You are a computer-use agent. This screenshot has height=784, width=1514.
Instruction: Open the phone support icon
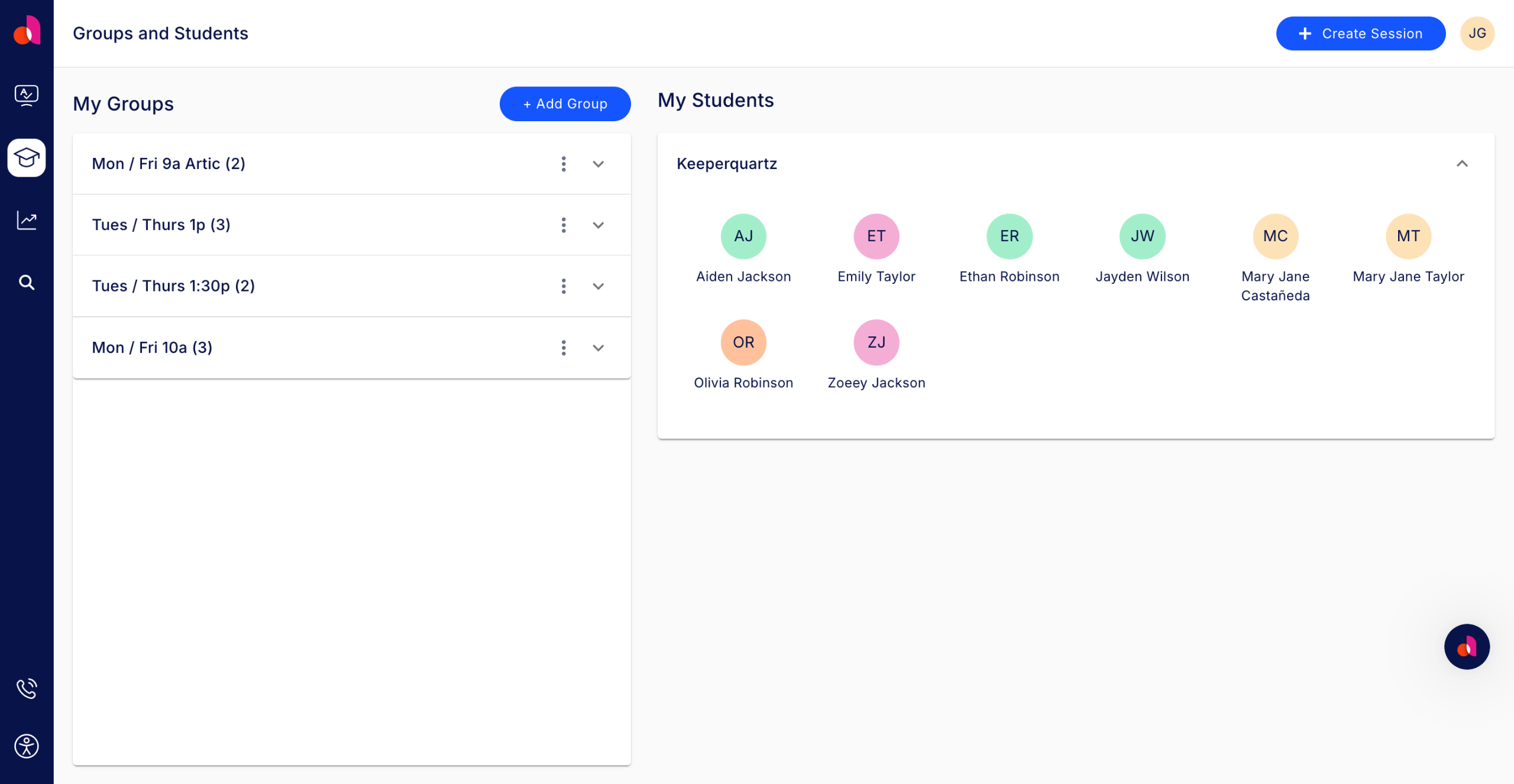[27, 688]
